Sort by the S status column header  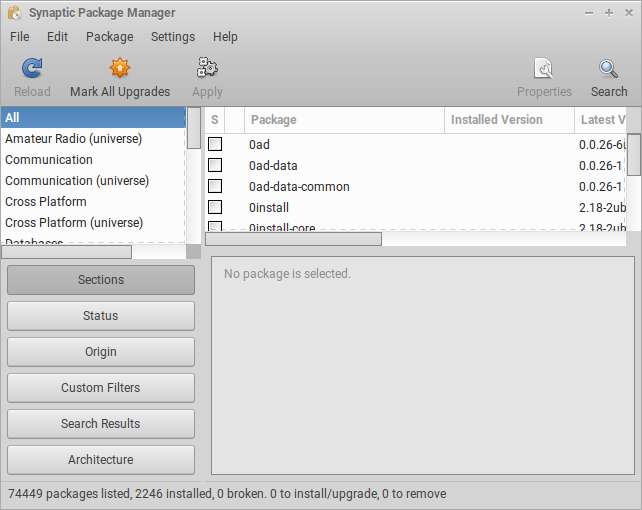[x=214, y=120]
